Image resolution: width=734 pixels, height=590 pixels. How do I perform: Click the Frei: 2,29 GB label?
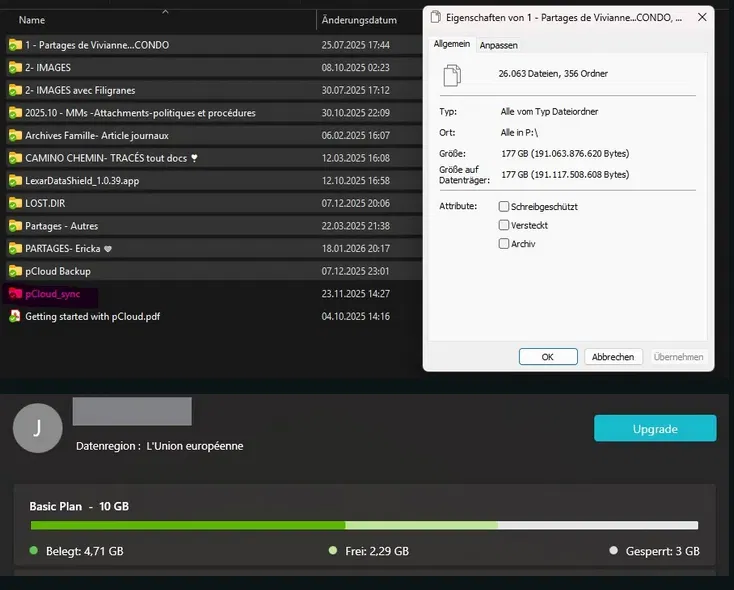coord(377,551)
